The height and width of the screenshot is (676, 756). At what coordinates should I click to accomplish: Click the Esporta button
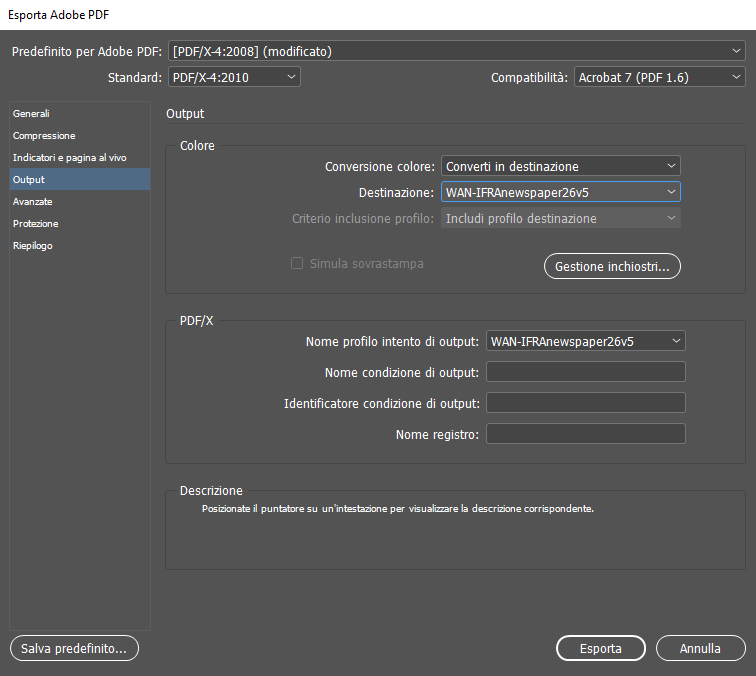pos(601,649)
